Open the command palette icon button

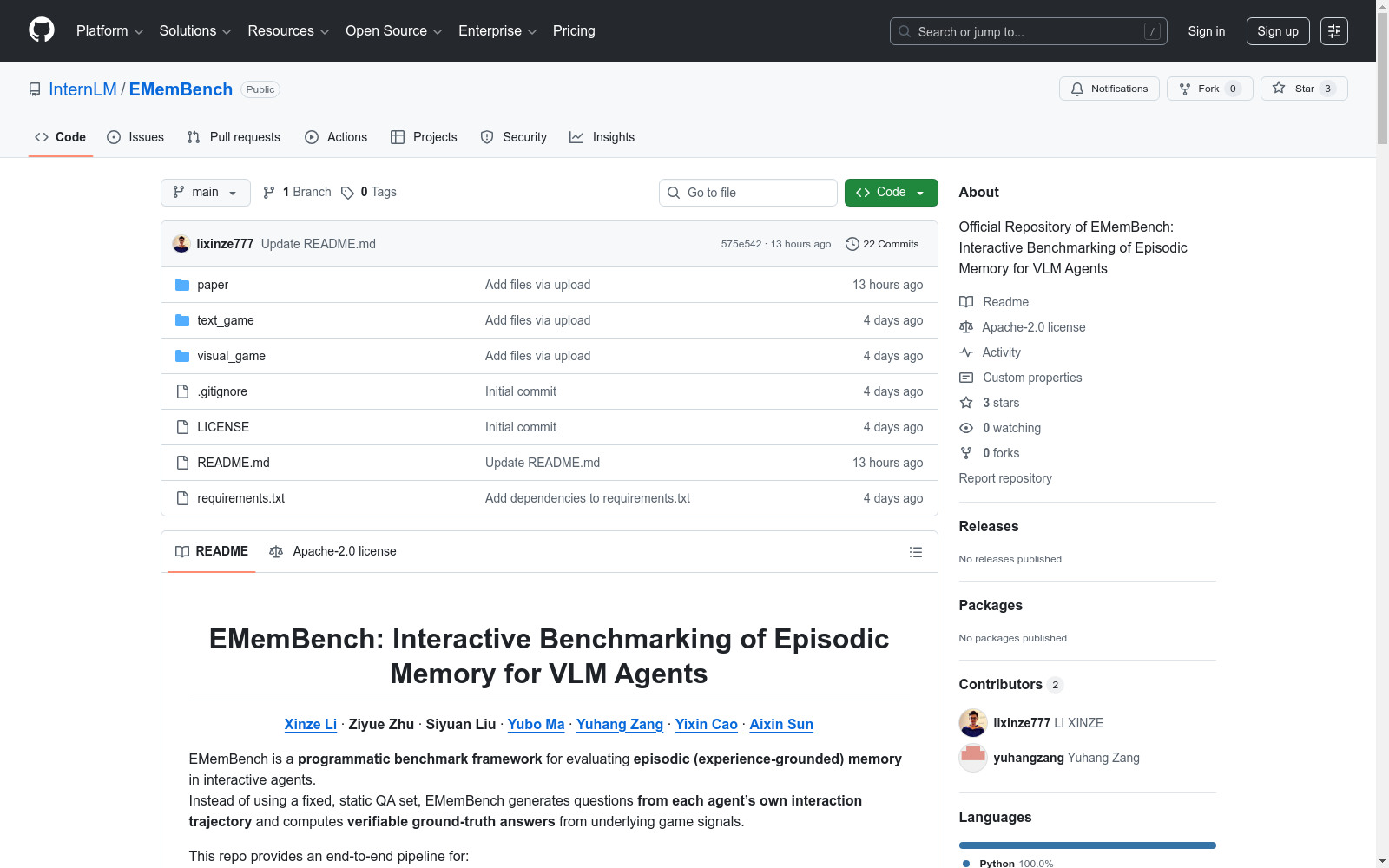(1334, 31)
